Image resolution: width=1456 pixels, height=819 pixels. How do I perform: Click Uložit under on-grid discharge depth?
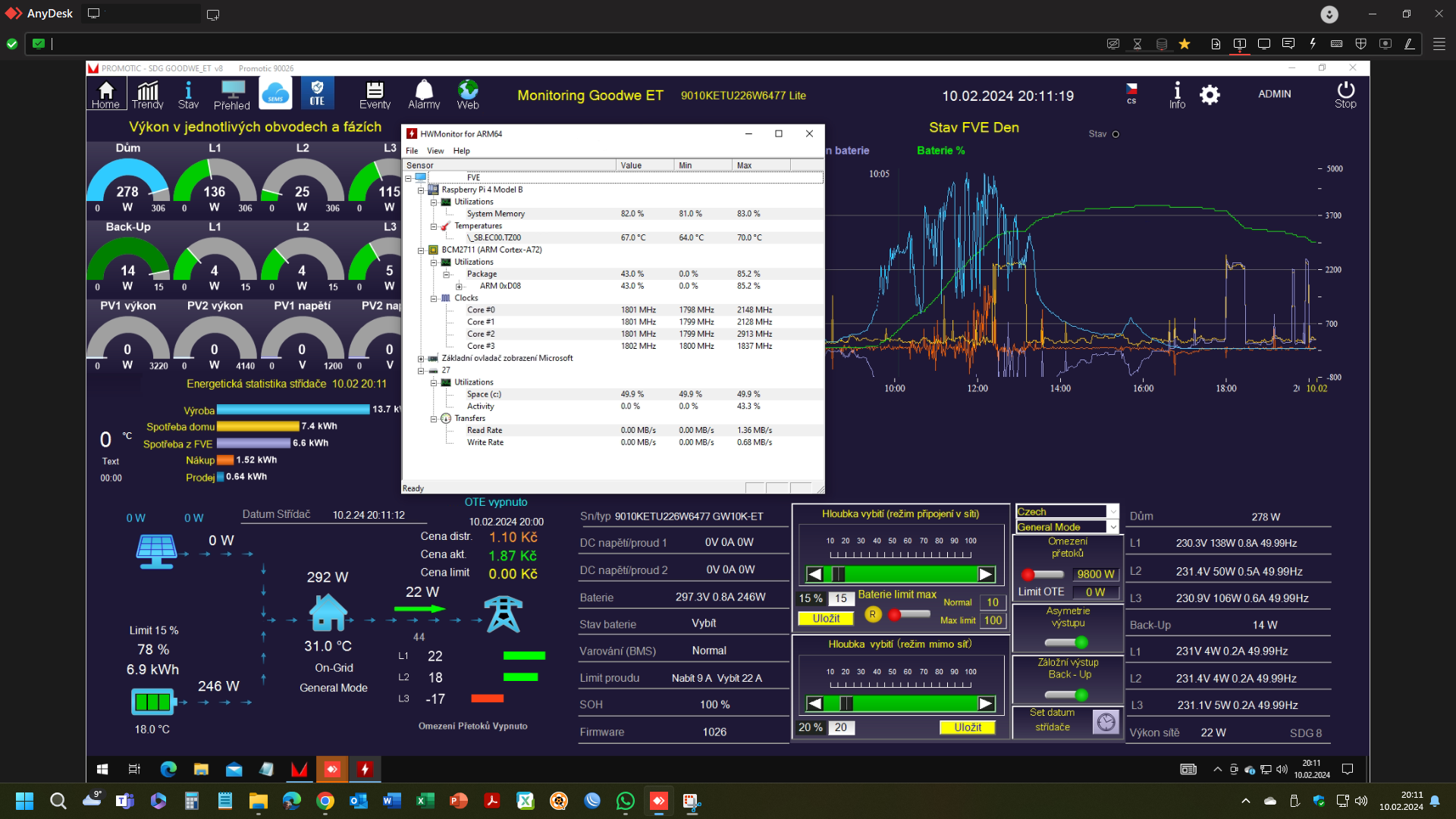click(x=826, y=619)
